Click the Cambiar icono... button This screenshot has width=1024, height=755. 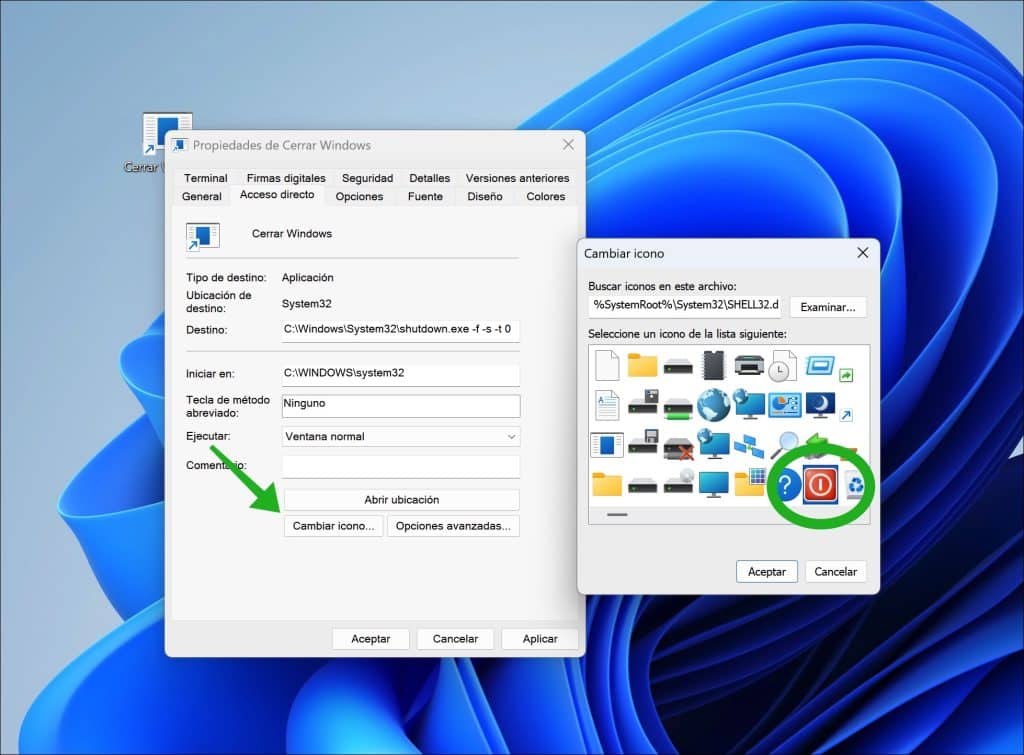point(333,526)
